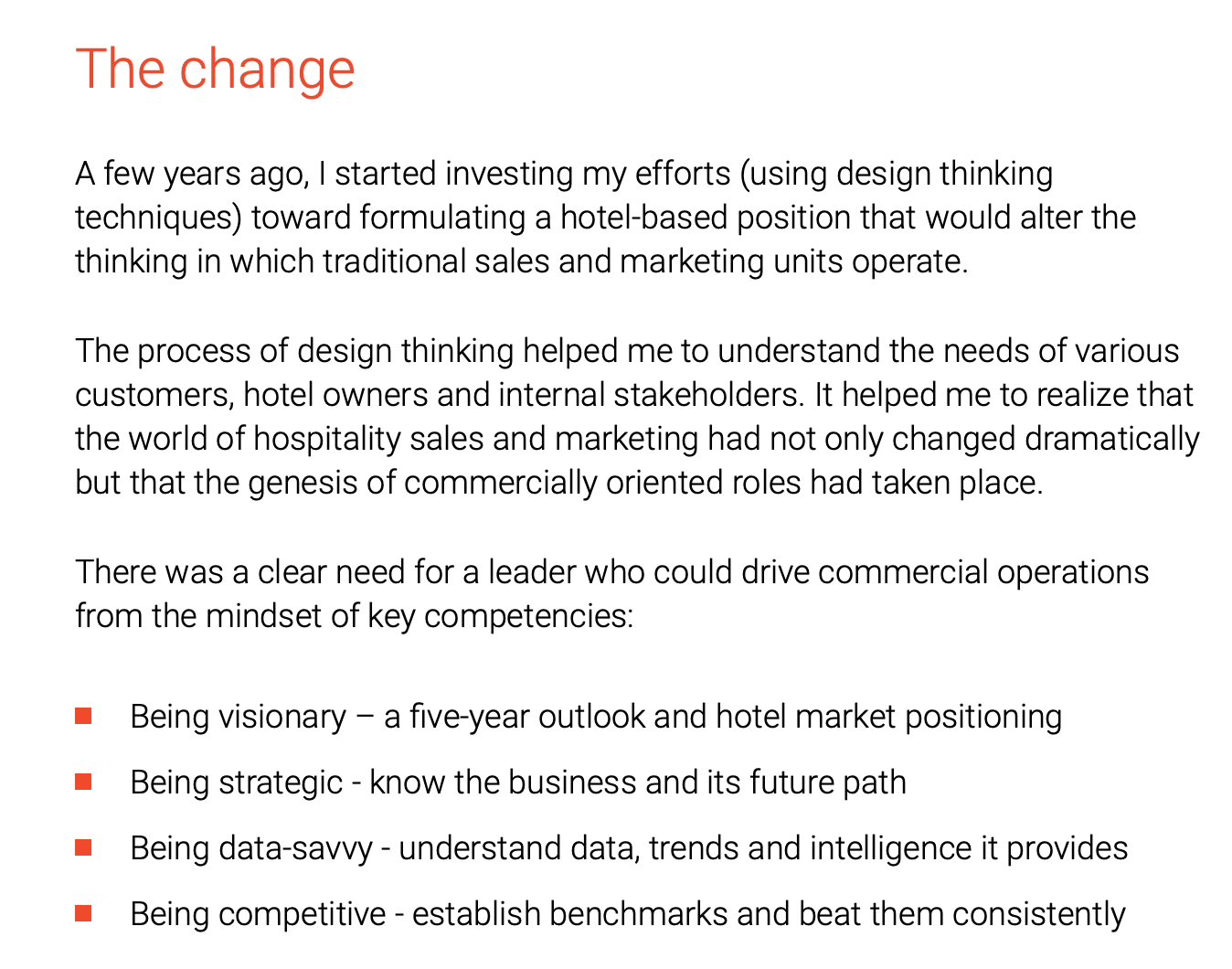Click 'The process of design thinking' sentence start
The width and height of the screenshot is (1232, 969).
click(x=294, y=351)
